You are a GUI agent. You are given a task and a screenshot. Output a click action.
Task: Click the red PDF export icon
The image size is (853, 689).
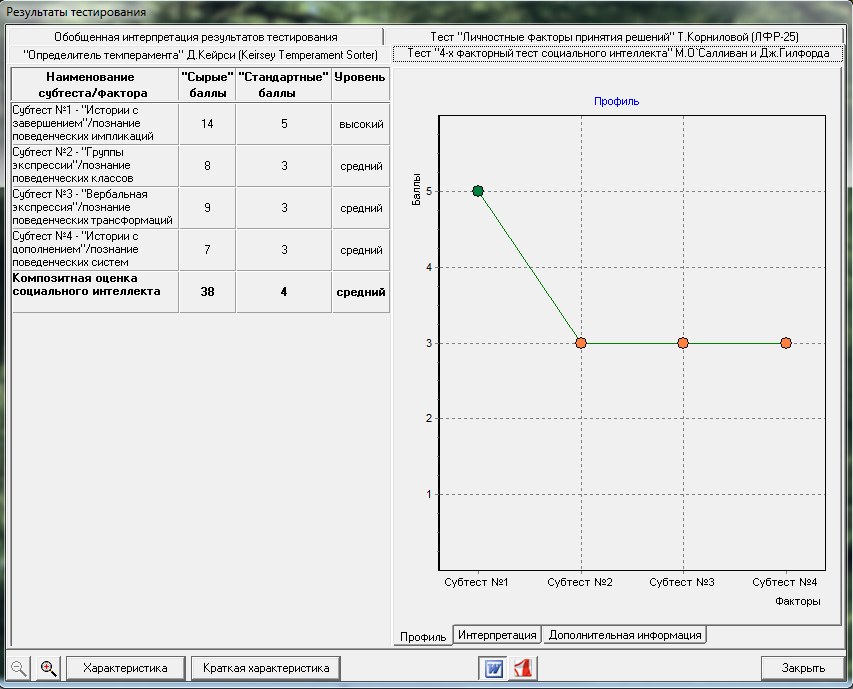[523, 668]
